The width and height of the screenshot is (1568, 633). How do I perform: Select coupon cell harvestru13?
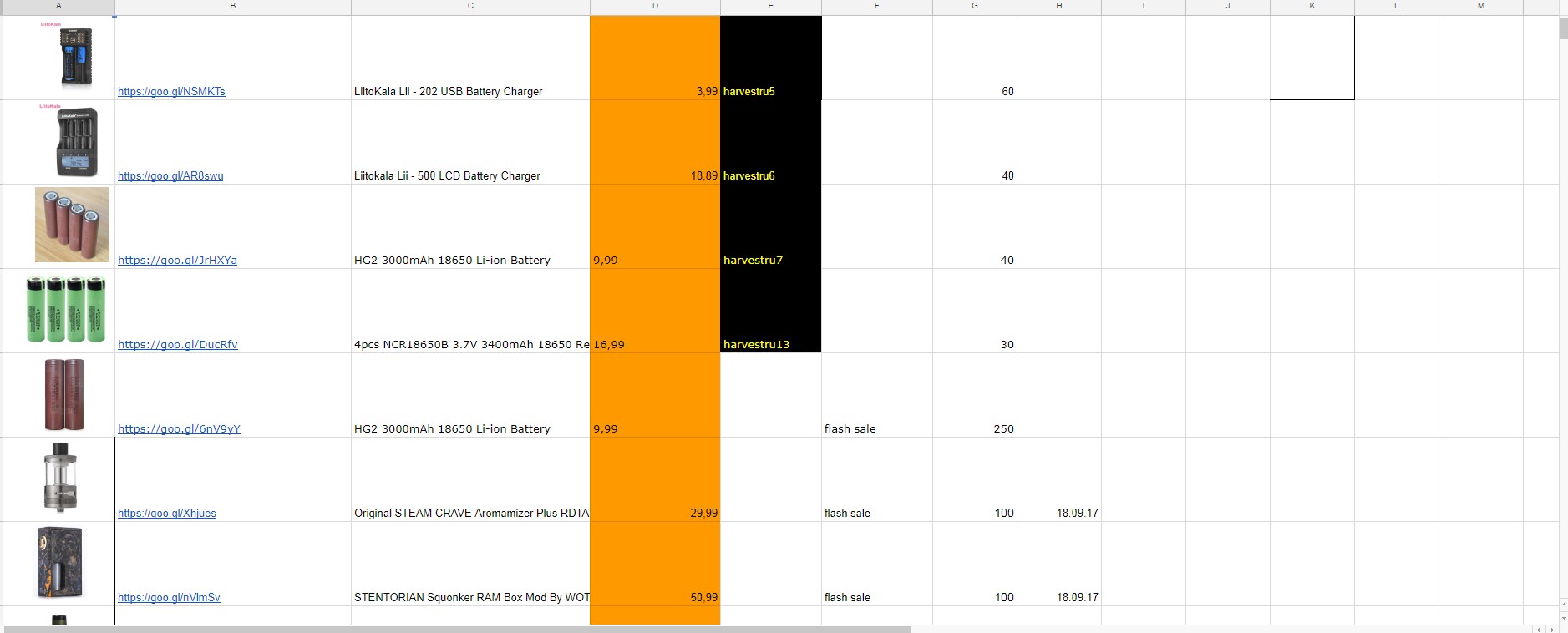point(771,311)
